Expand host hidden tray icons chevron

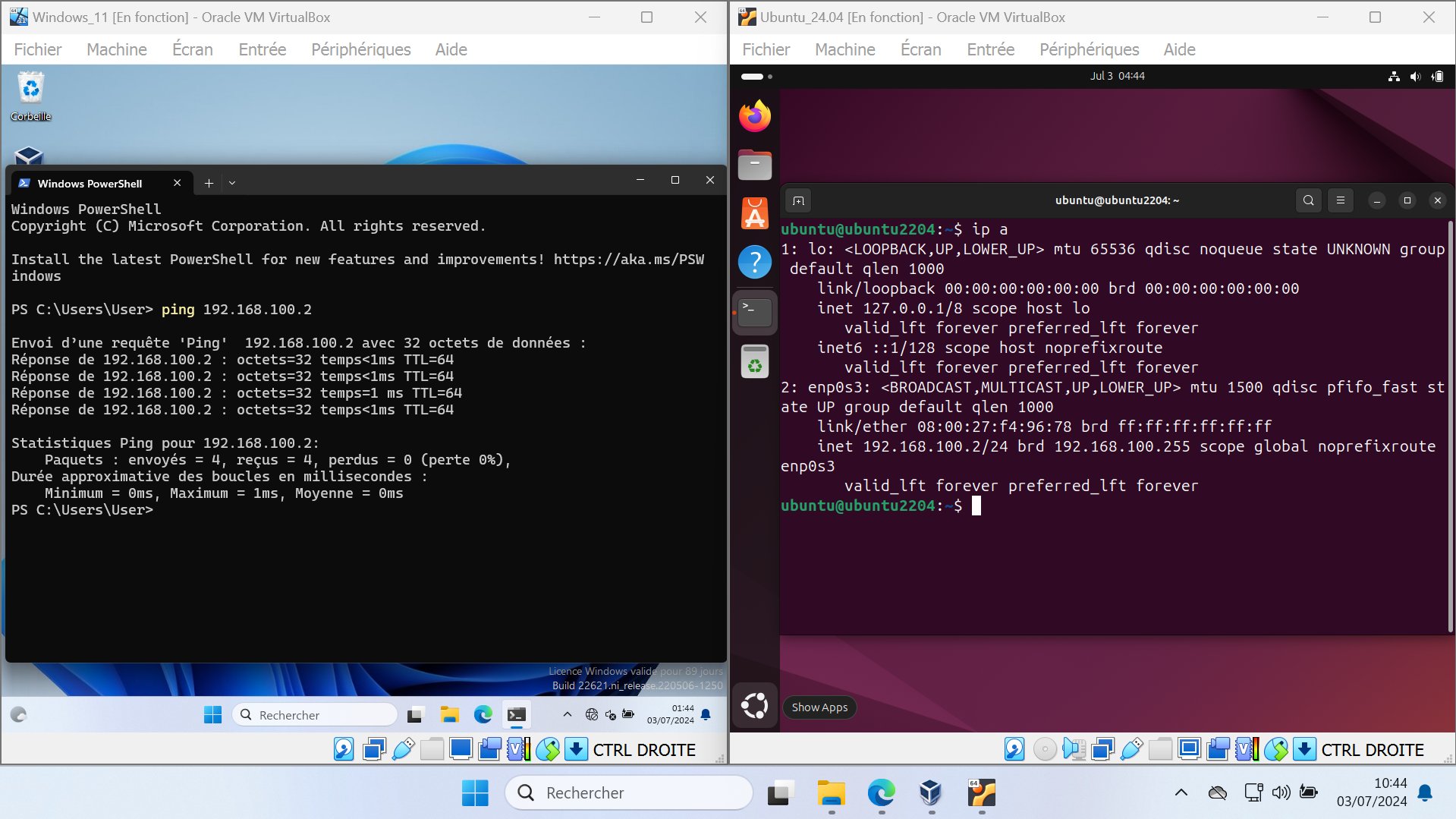(x=1181, y=793)
